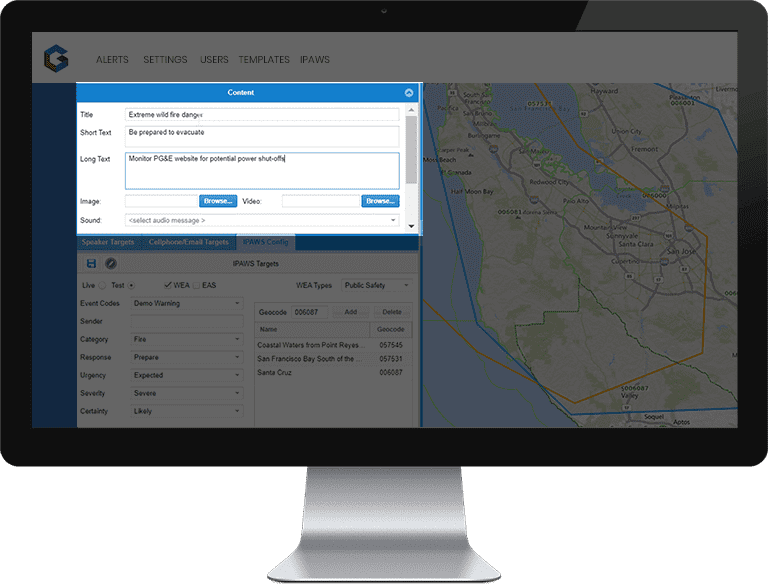
Task: Click the round edit icon beside save
Action: [111, 263]
